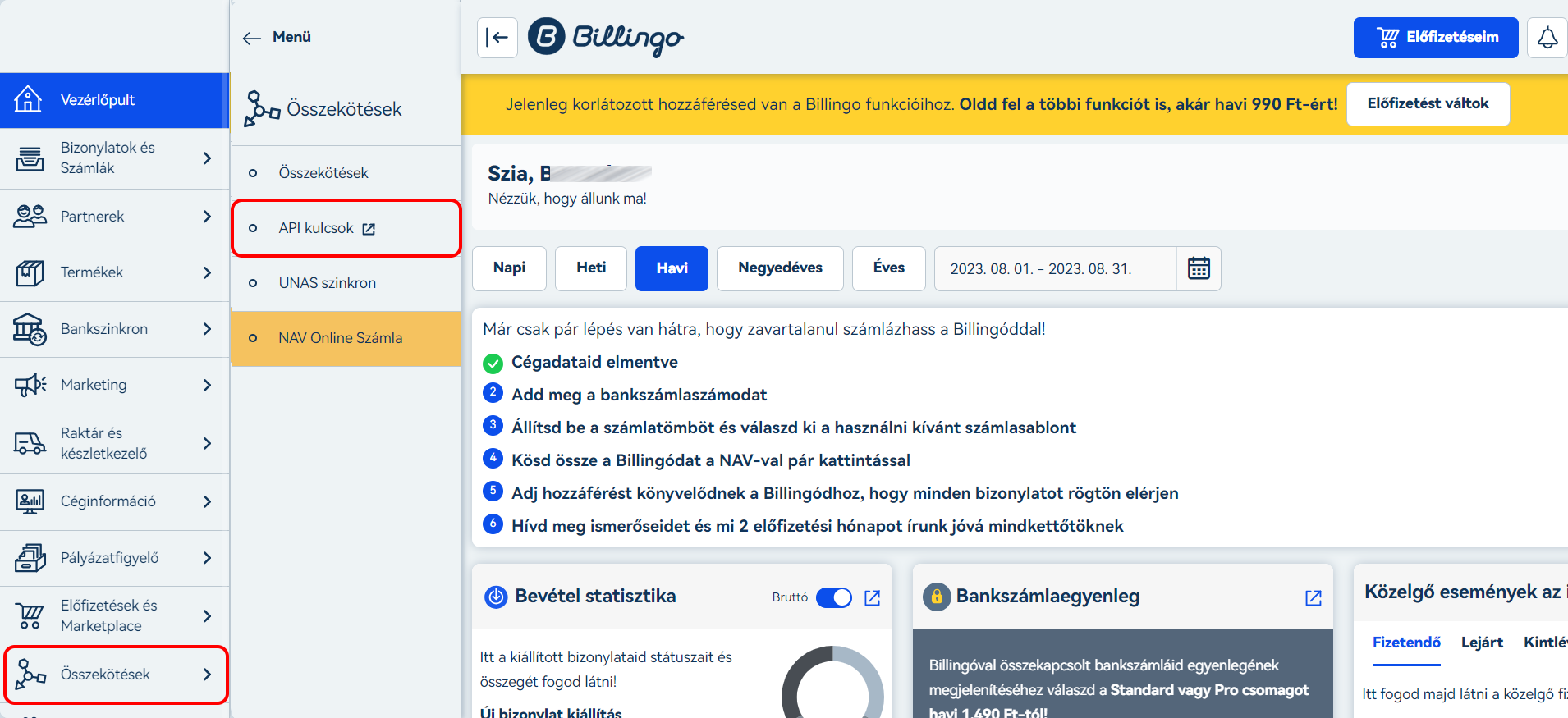The width and height of the screenshot is (1568, 718).
Task: Expand the Raktár és készletkezelő chevron
Action: point(207,443)
